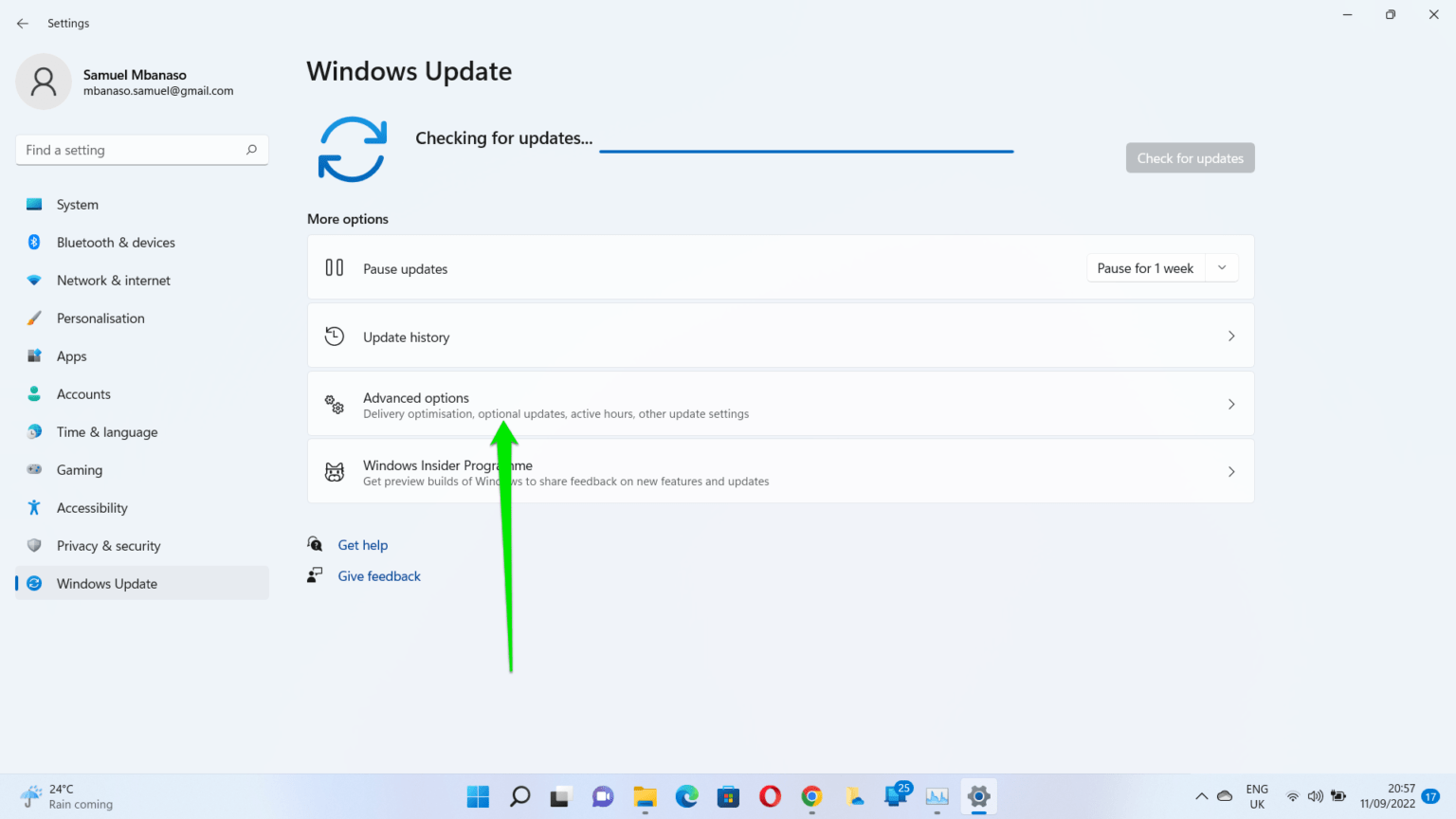
Task: Open the Gaming settings section
Action: pos(79,469)
